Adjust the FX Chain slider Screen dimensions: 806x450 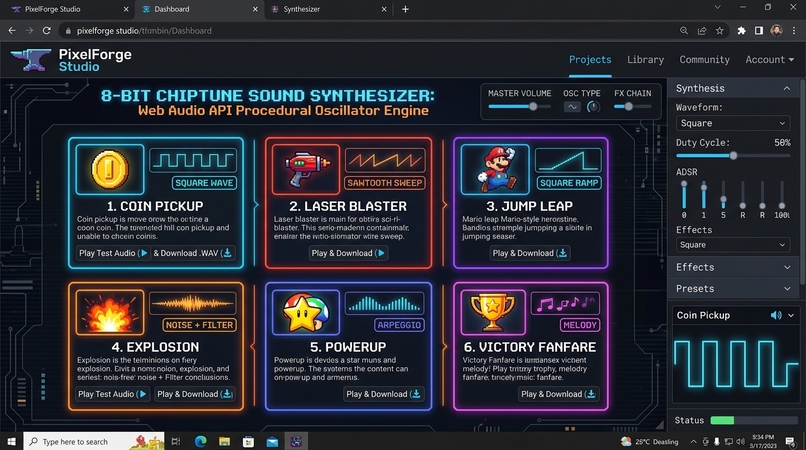[x=632, y=106]
